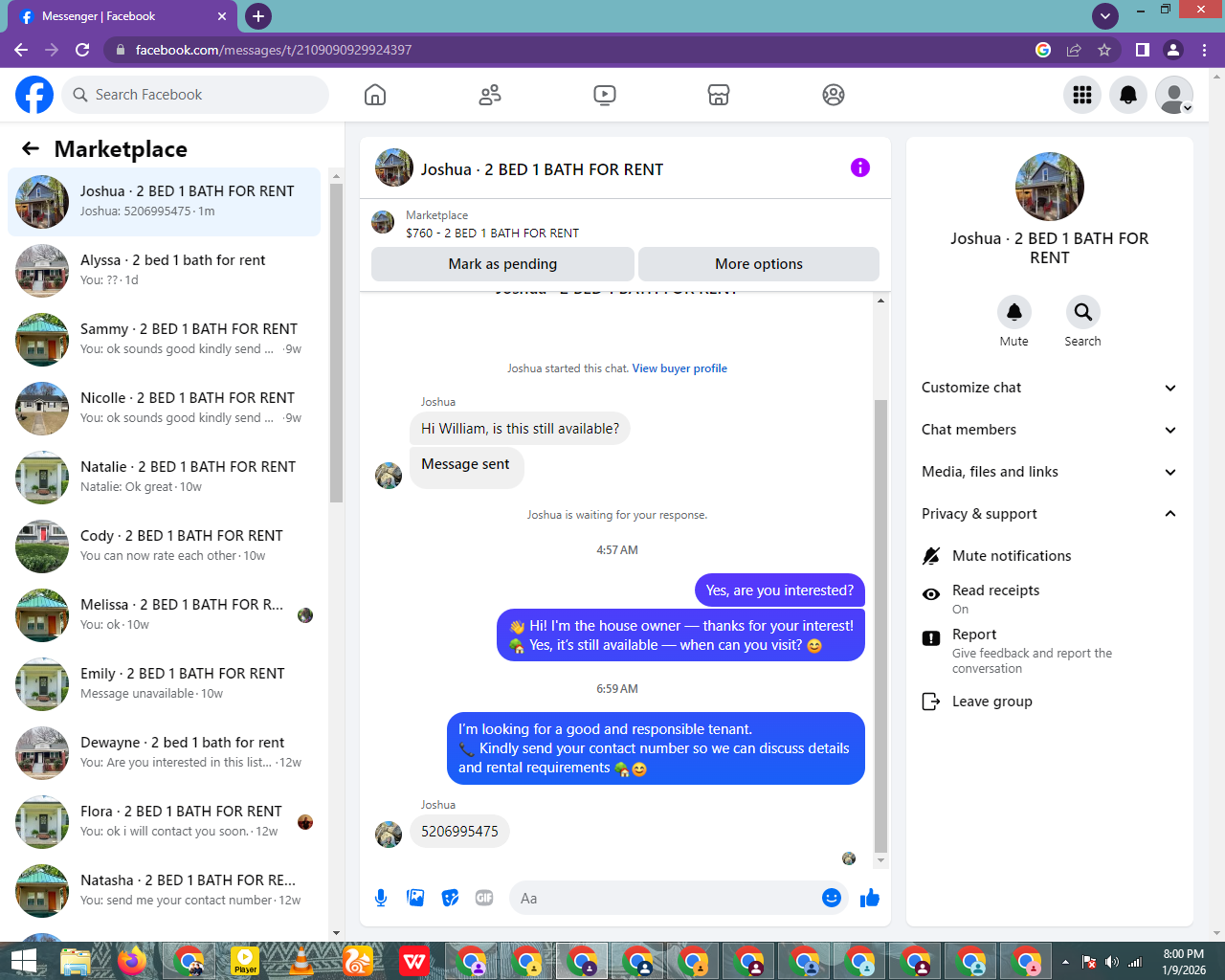Collapse Privacy & support section

click(1050, 514)
